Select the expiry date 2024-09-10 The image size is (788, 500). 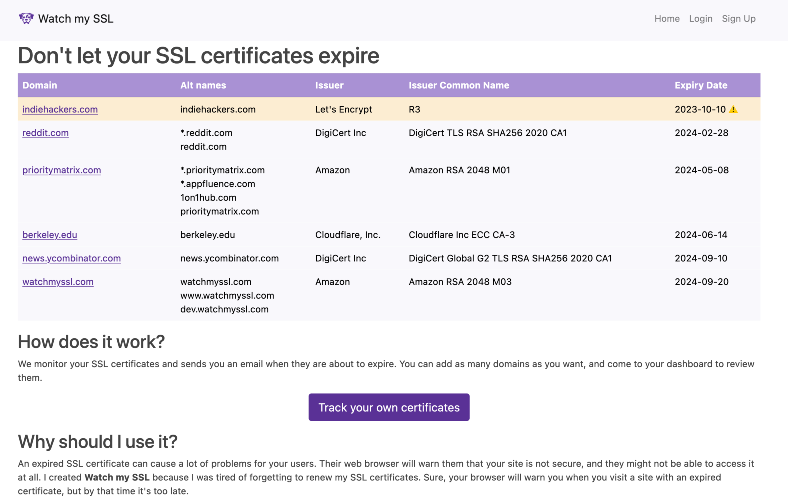click(x=701, y=259)
